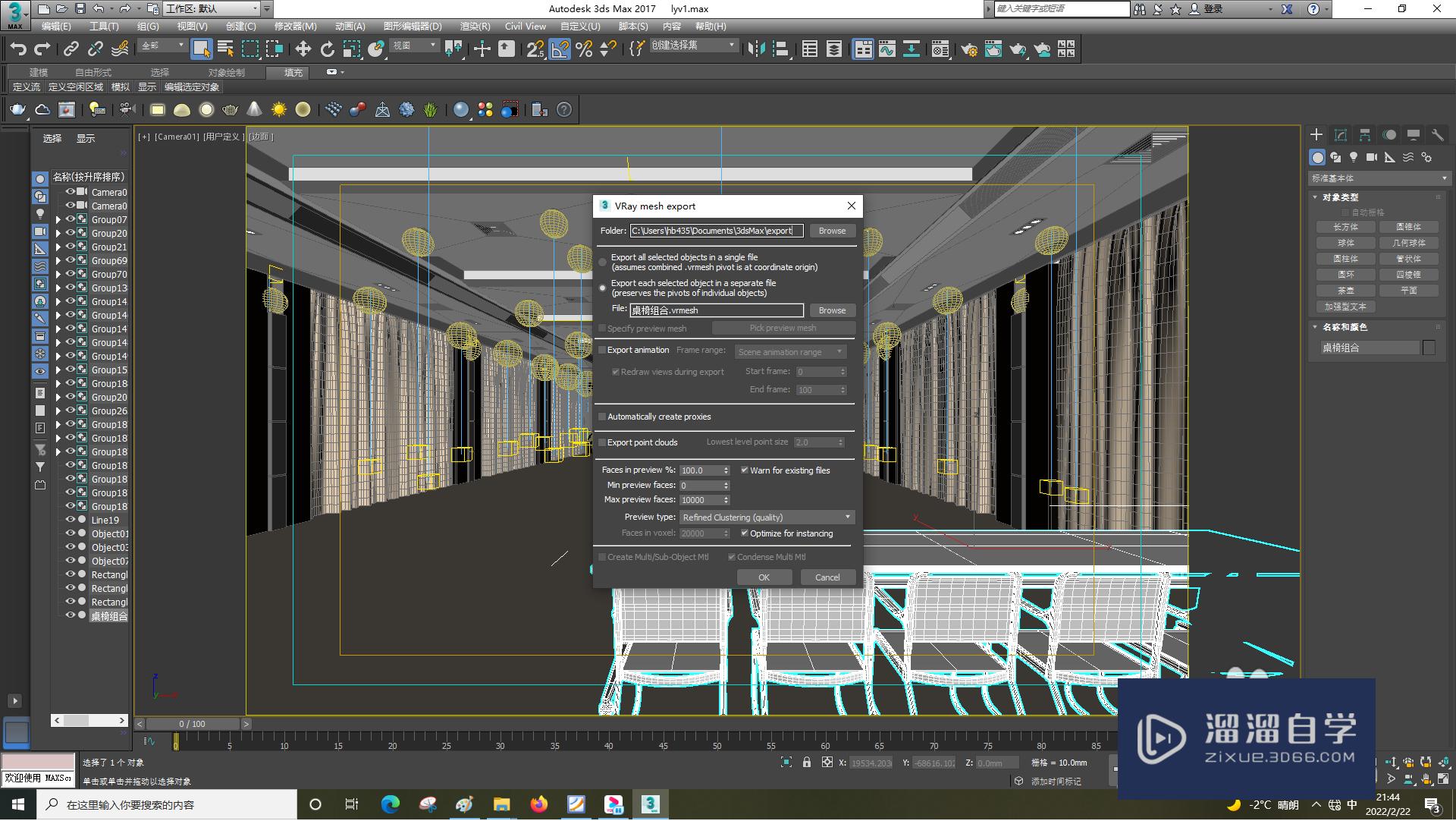
Task: Click the Undo arrow in the main toolbar
Action: (18, 49)
